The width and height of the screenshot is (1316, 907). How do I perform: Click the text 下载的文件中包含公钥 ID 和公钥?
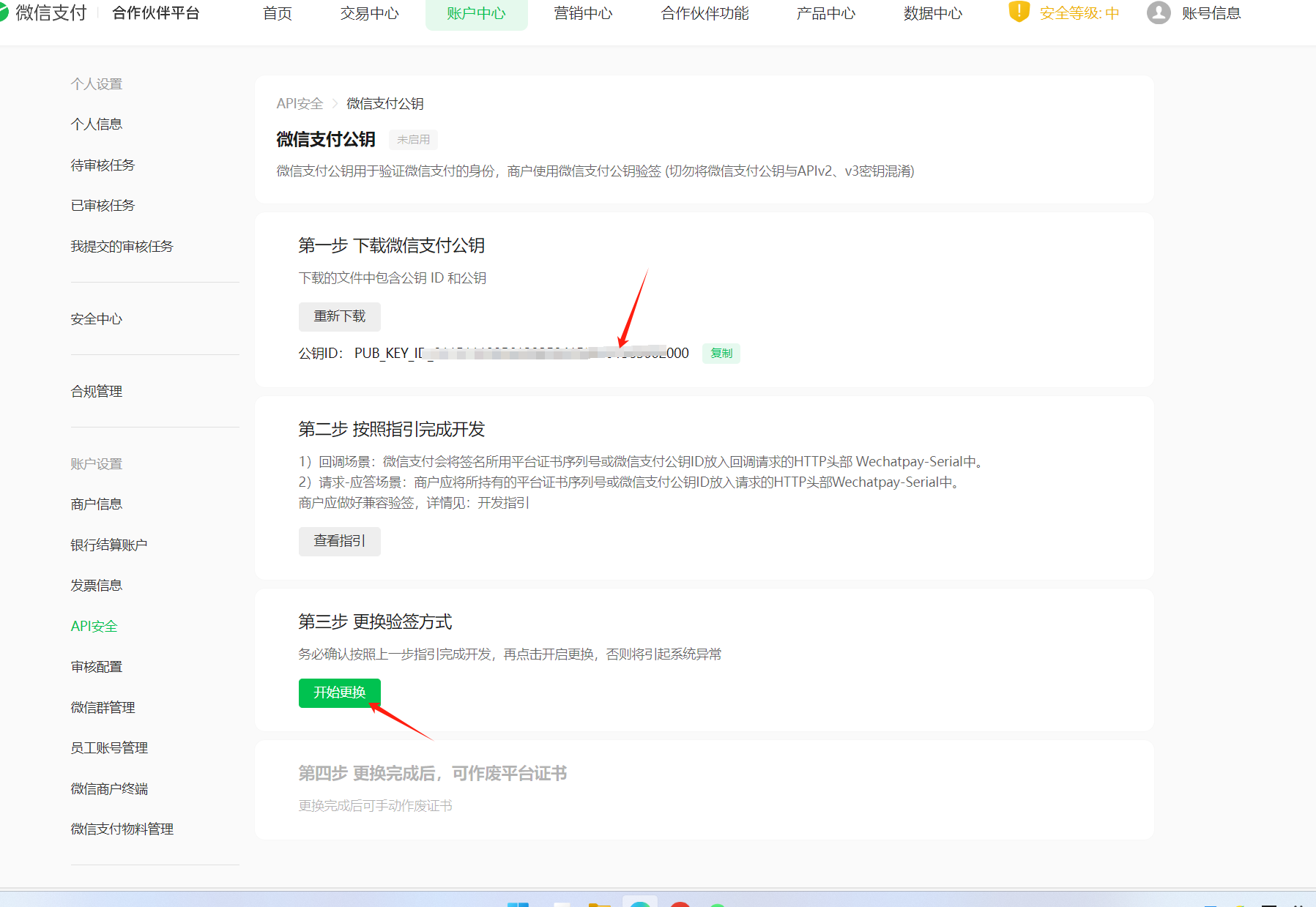pos(393,278)
